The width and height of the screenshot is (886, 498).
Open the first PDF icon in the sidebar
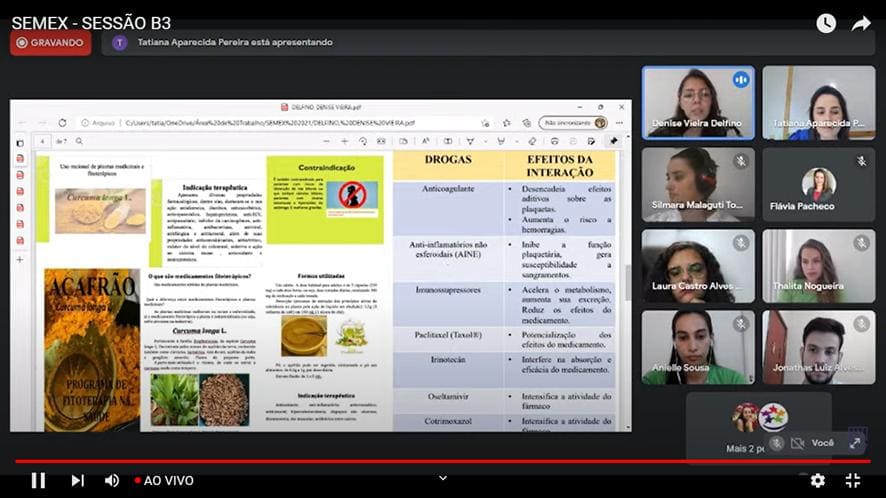click(20, 159)
